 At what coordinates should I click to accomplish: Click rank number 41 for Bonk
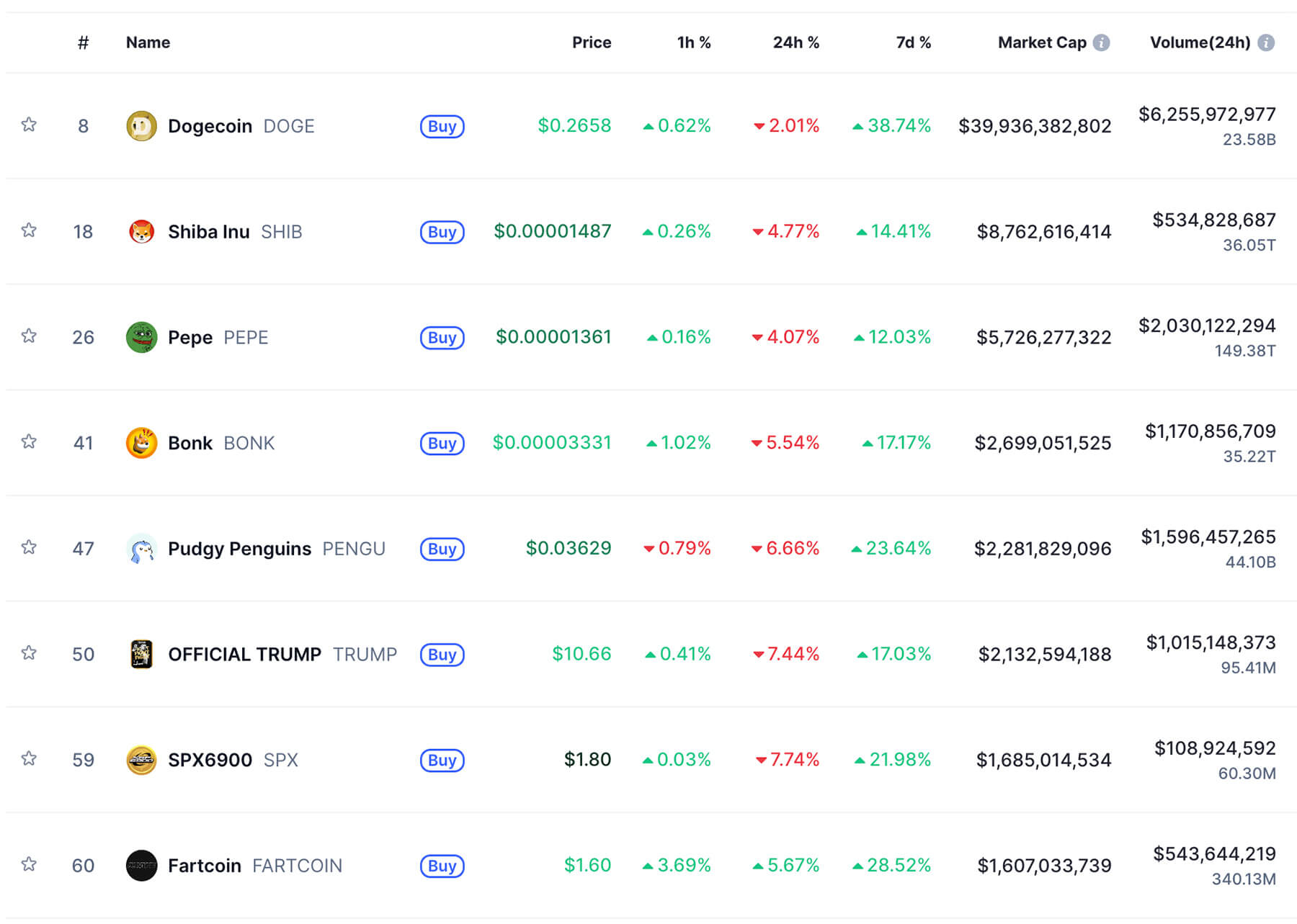[x=84, y=442]
